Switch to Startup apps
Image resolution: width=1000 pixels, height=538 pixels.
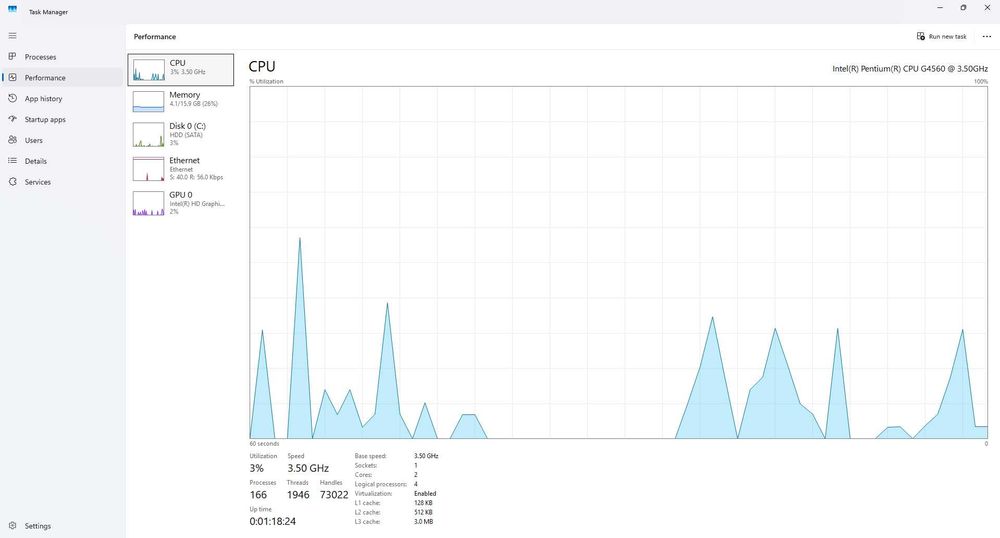pyautogui.click(x=45, y=119)
